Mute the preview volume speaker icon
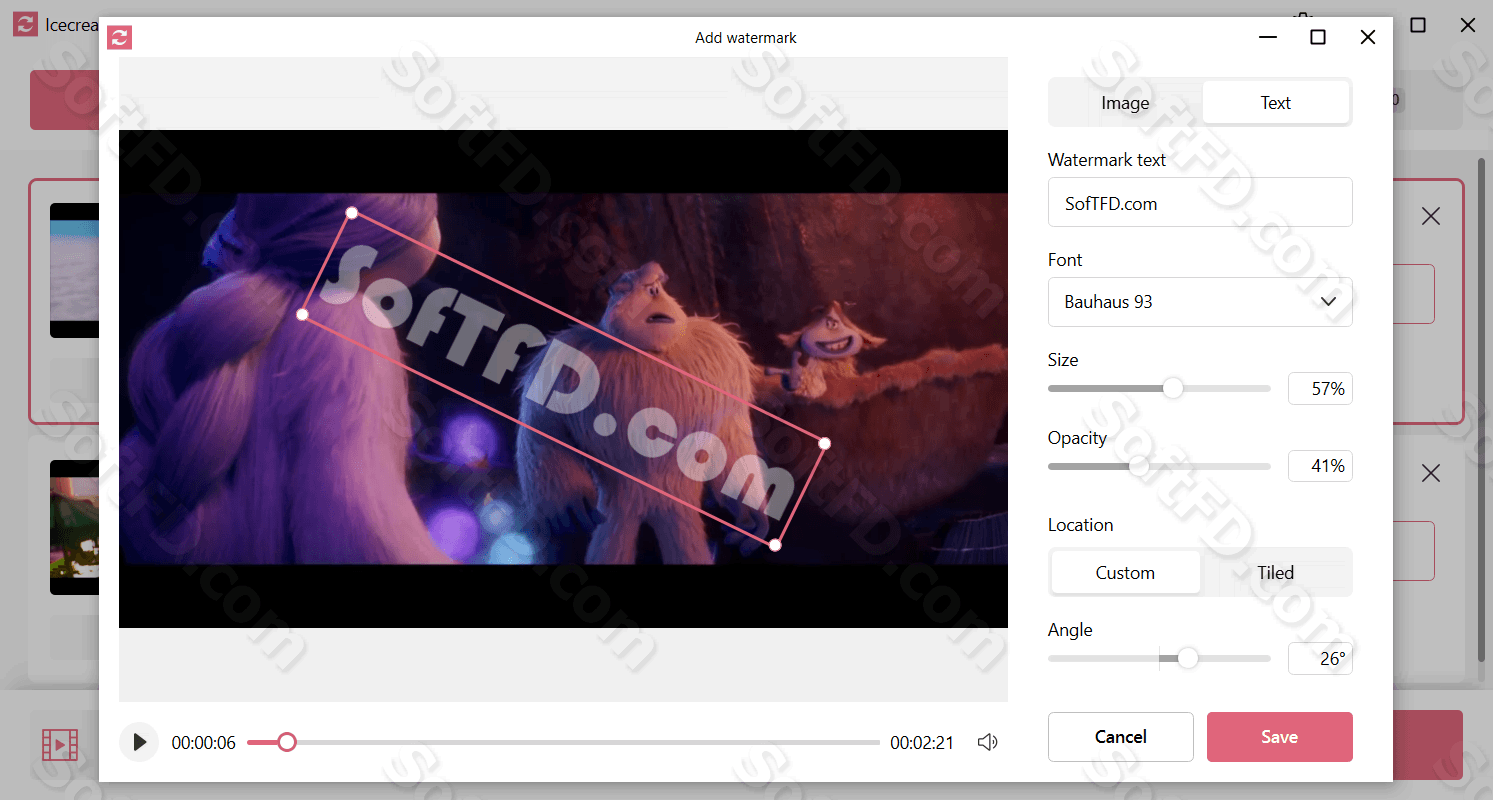Image resolution: width=1493 pixels, height=800 pixels. pyautogui.click(x=987, y=742)
